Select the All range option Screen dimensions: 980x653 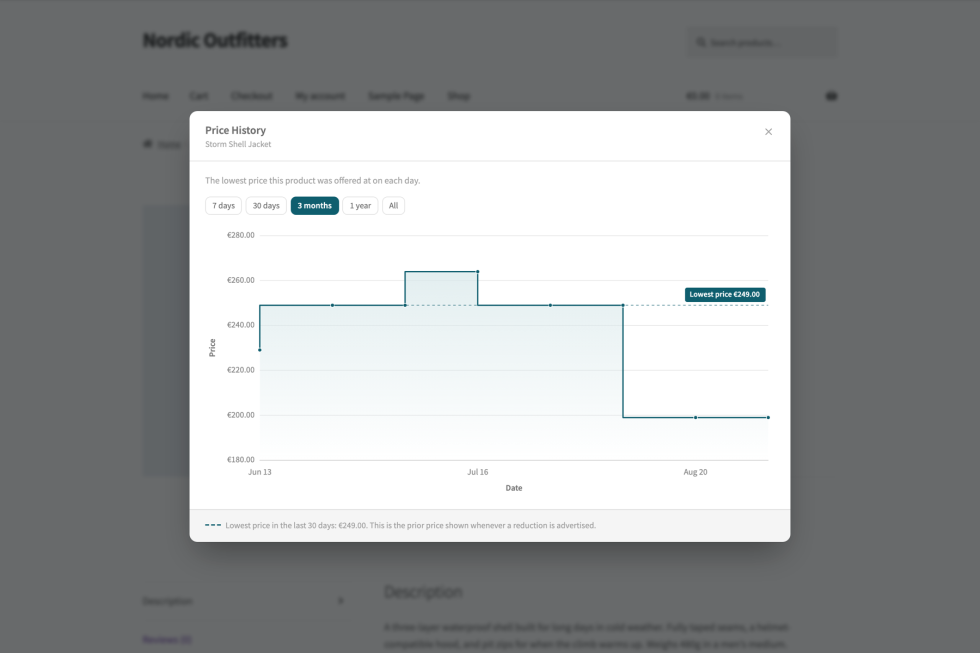(x=393, y=206)
